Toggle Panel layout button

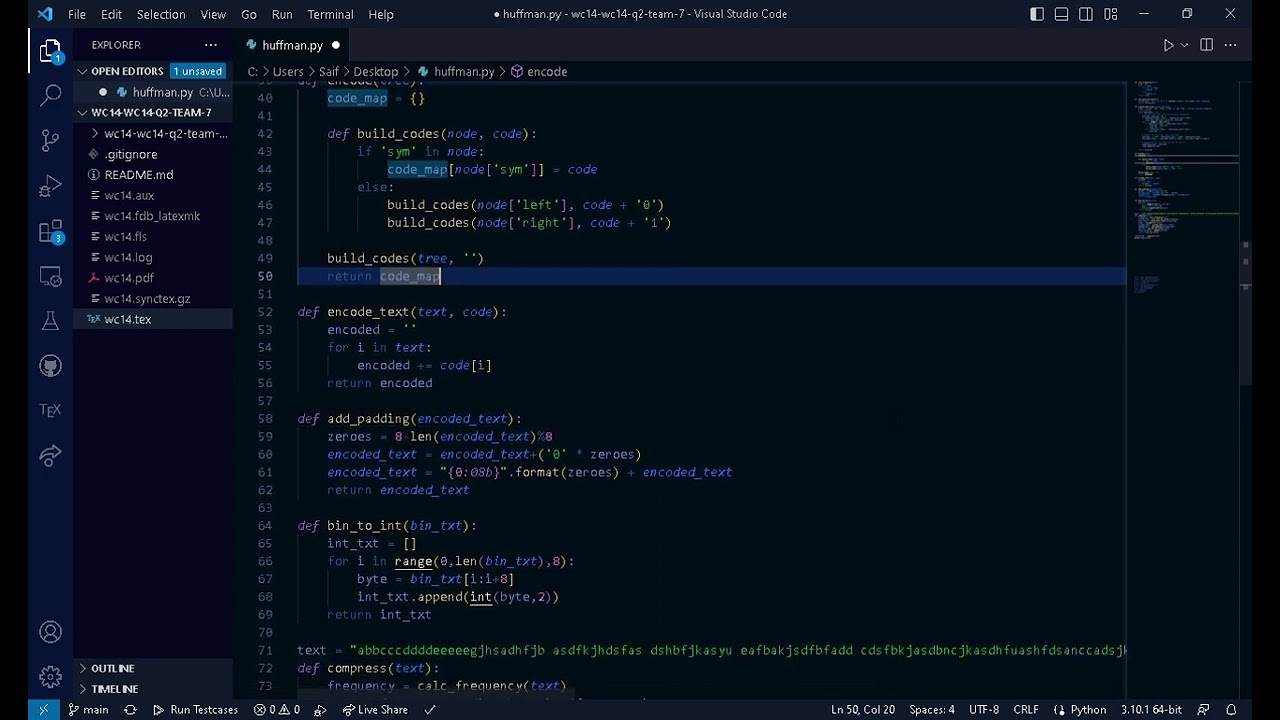click(1061, 14)
